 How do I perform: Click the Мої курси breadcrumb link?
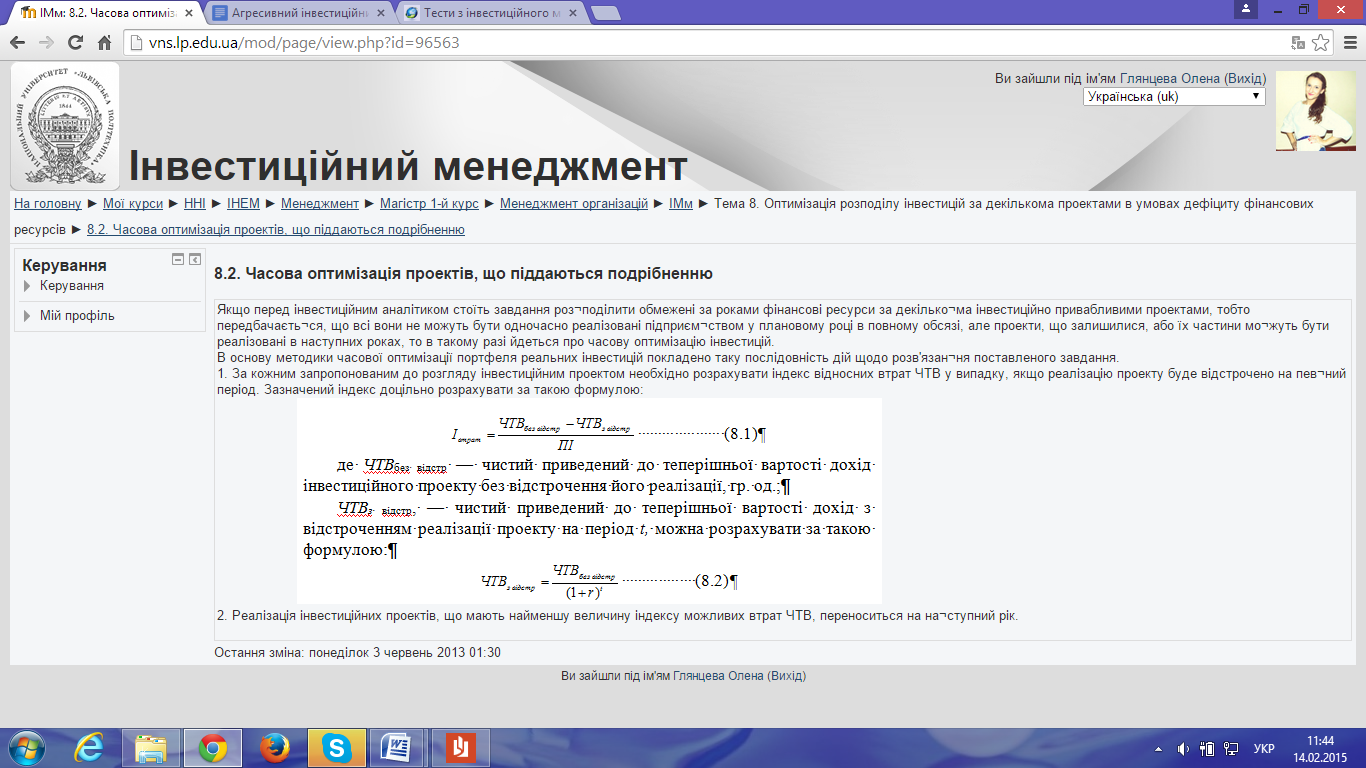click(x=132, y=204)
